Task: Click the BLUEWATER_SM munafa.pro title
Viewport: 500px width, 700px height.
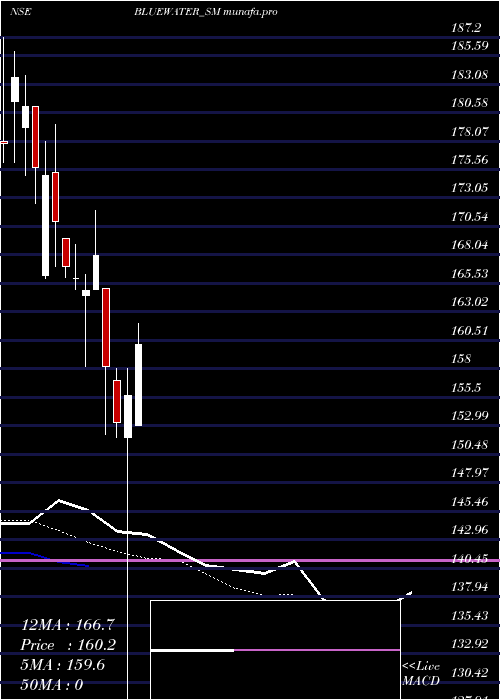Action: [206, 12]
